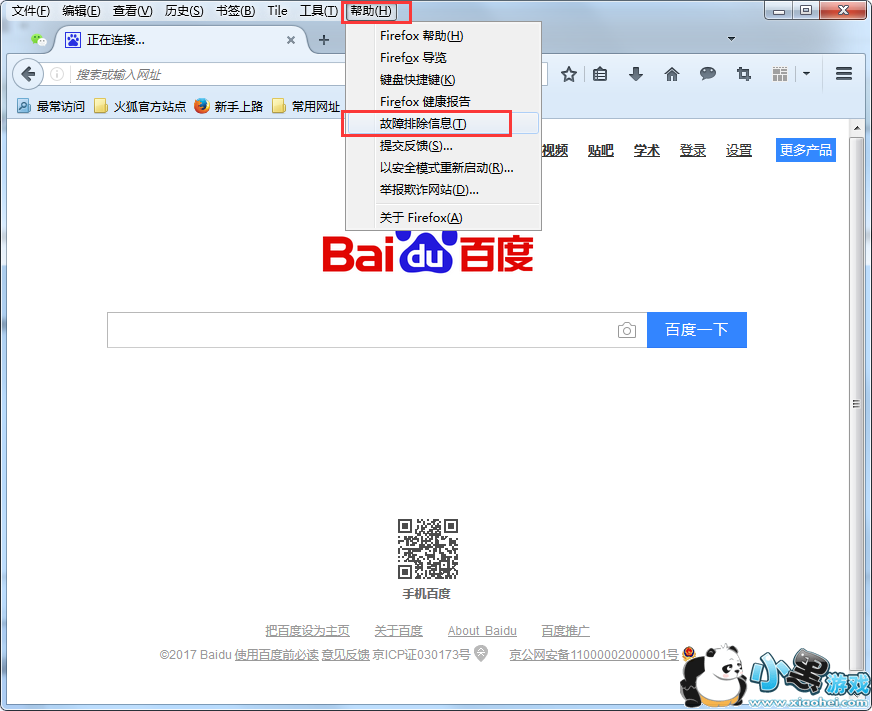Select Firefox 帮助(H) menu entry

point(443,36)
